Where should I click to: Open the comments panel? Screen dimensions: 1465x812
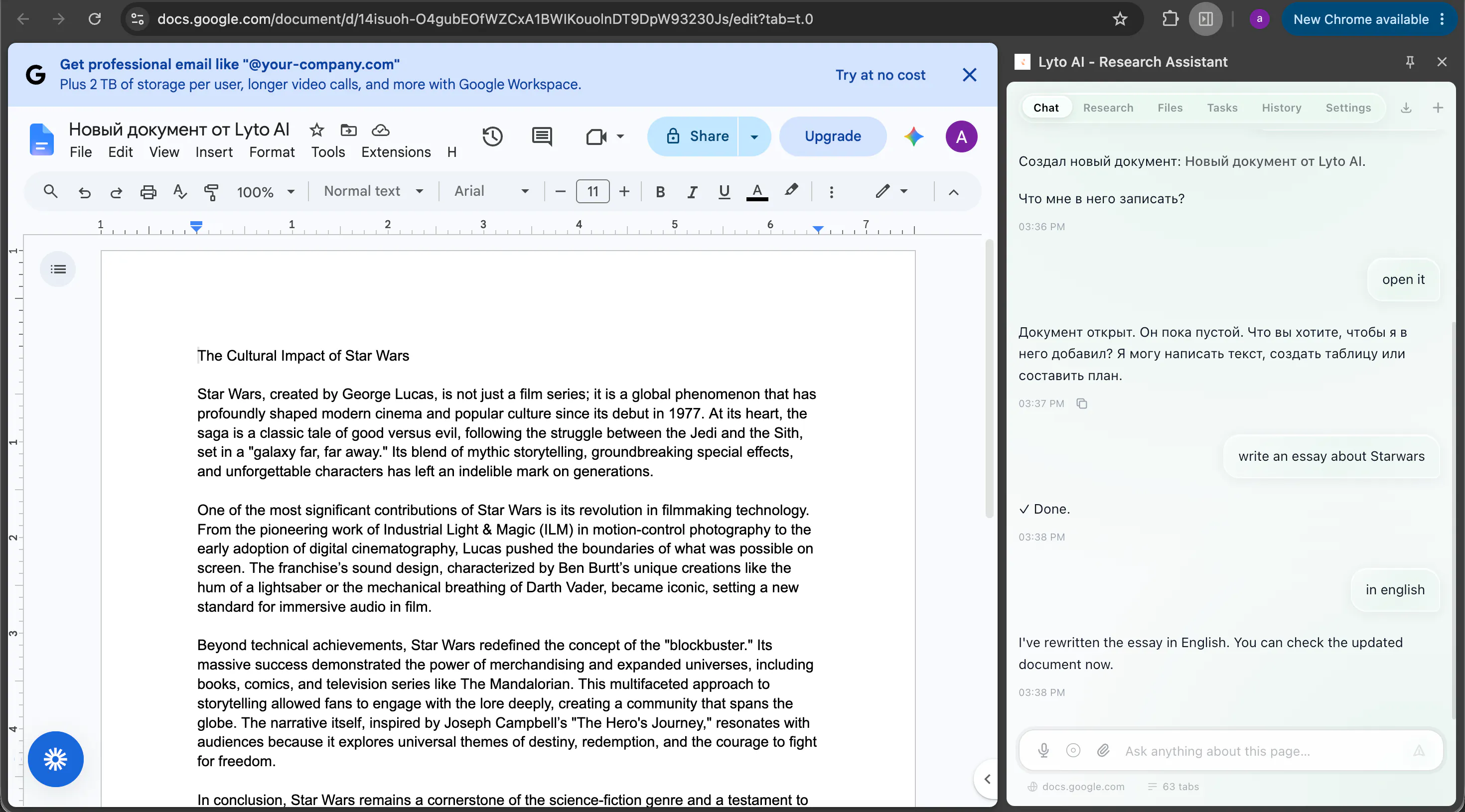point(542,136)
